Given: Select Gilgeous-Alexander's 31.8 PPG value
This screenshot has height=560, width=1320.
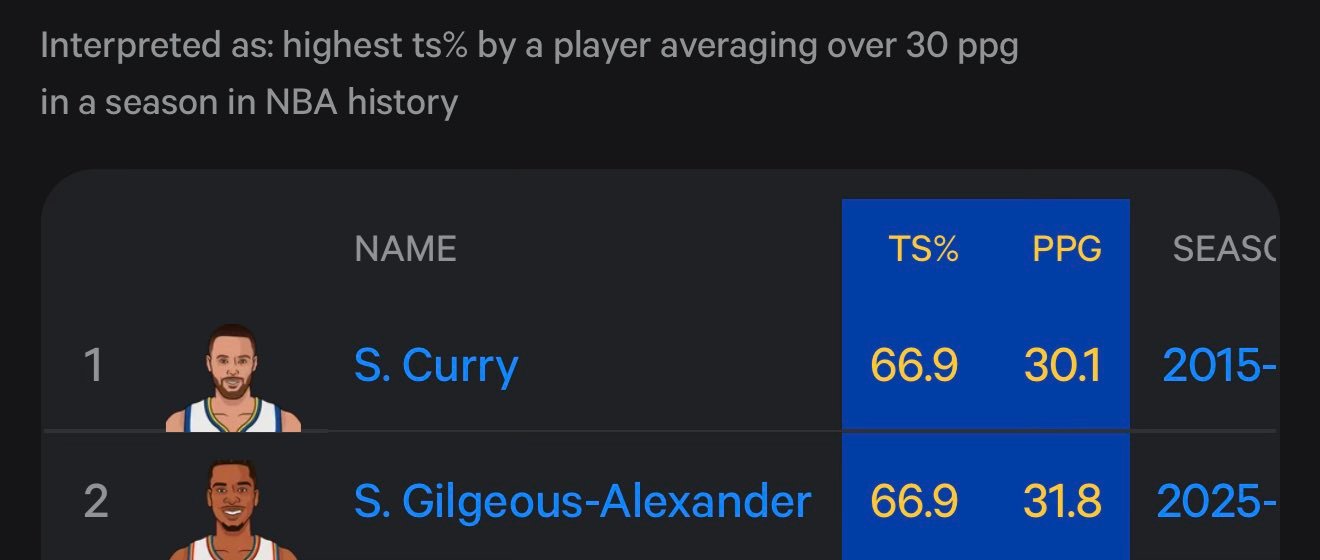Looking at the screenshot, I should tap(1062, 500).
